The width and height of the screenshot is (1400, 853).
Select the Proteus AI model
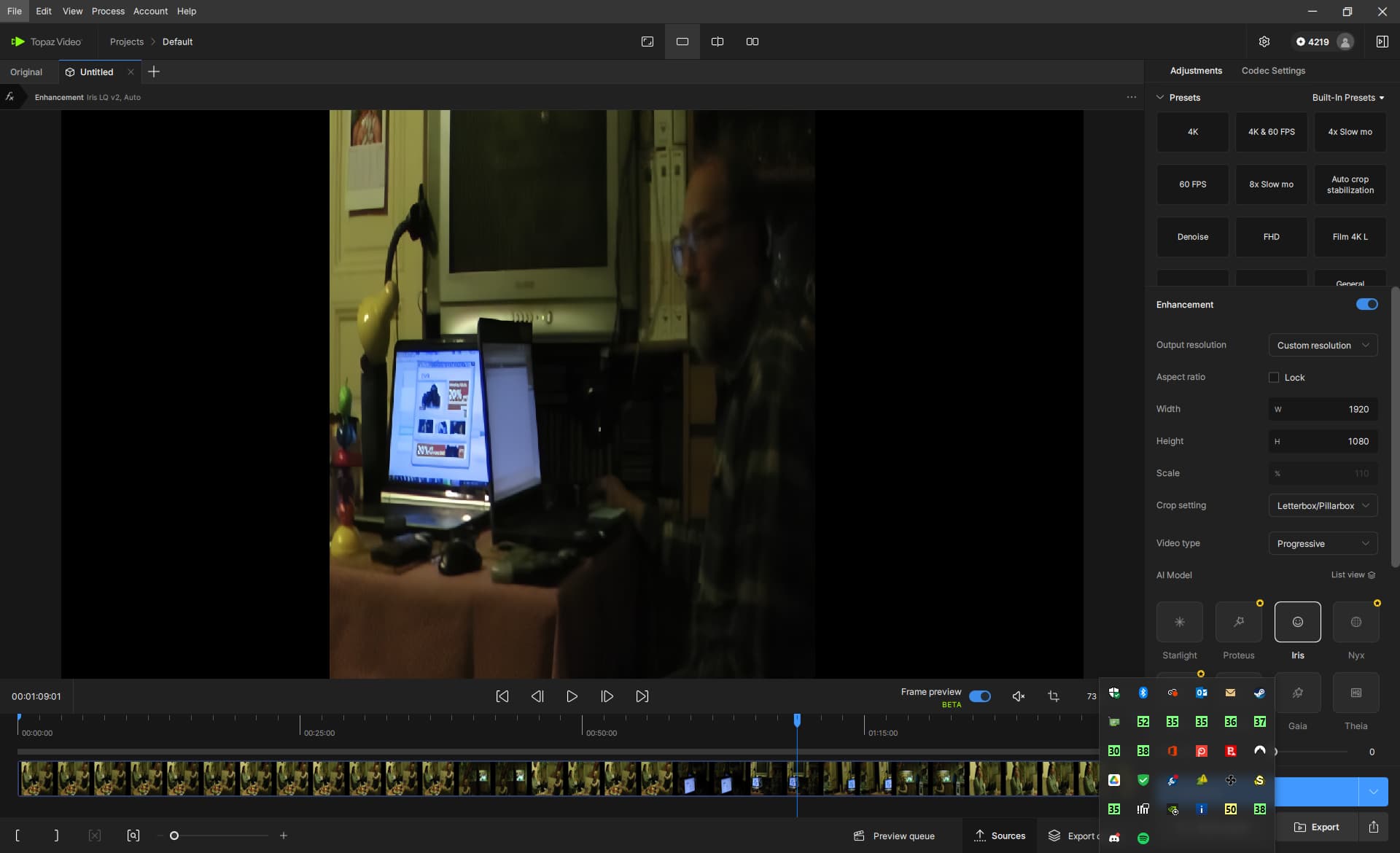click(x=1238, y=622)
